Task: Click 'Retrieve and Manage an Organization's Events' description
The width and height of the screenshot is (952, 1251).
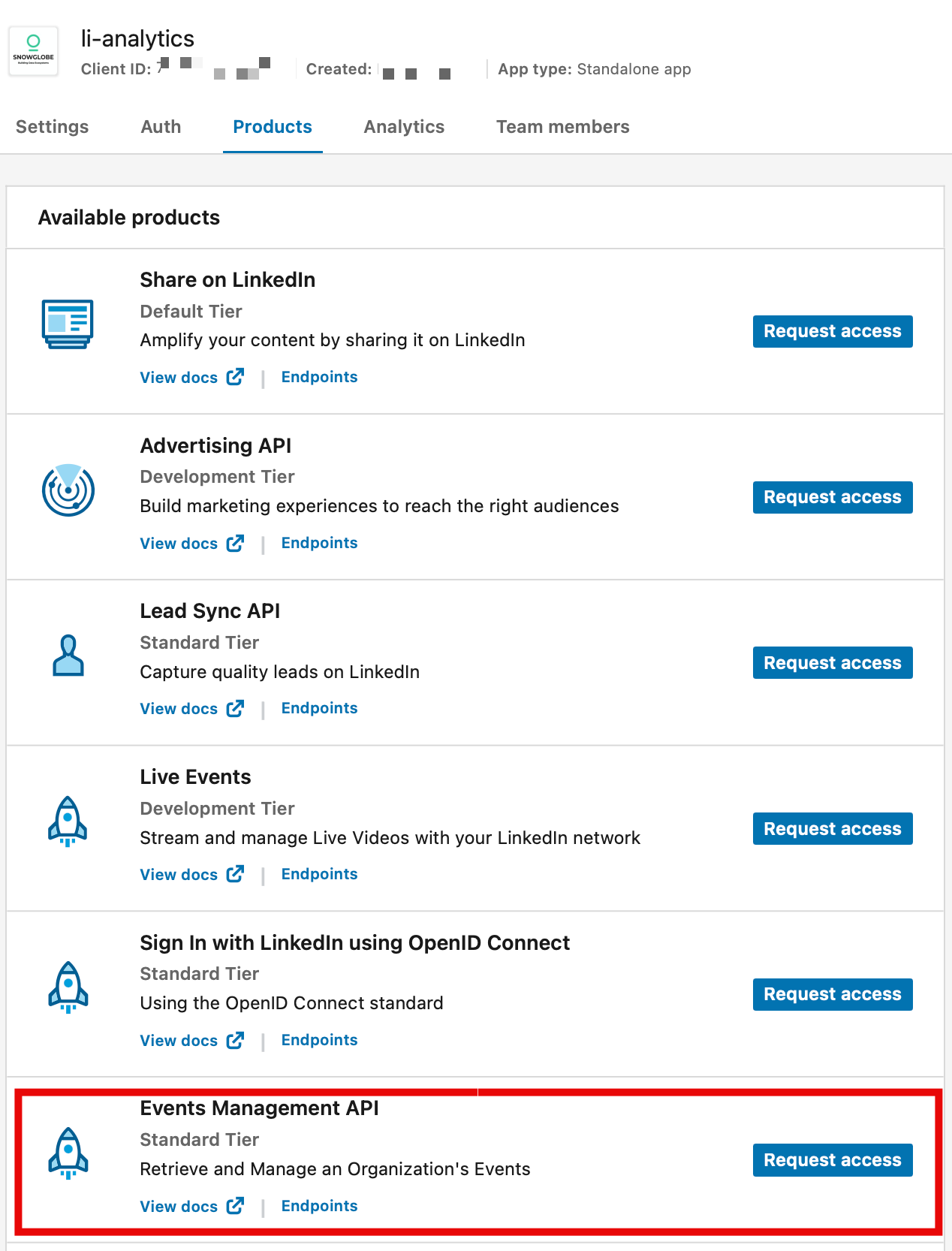Action: (335, 1169)
